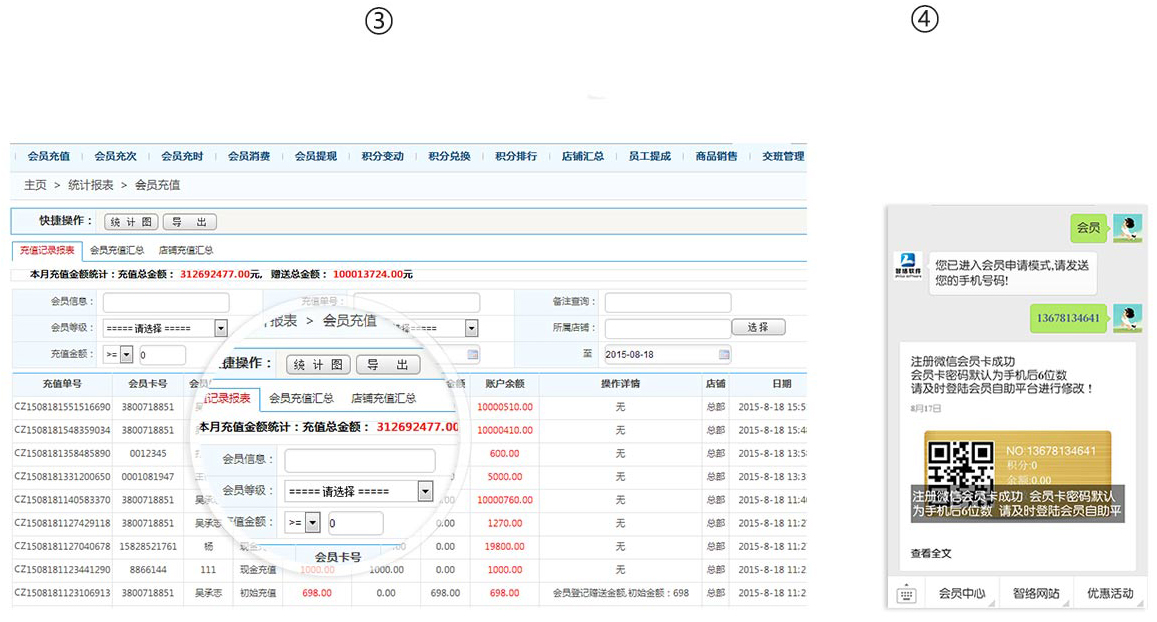Image resolution: width=1157 pixels, height=622 pixels.
Task: Open 积分兑换 in the navigation bar
Action: 449,156
